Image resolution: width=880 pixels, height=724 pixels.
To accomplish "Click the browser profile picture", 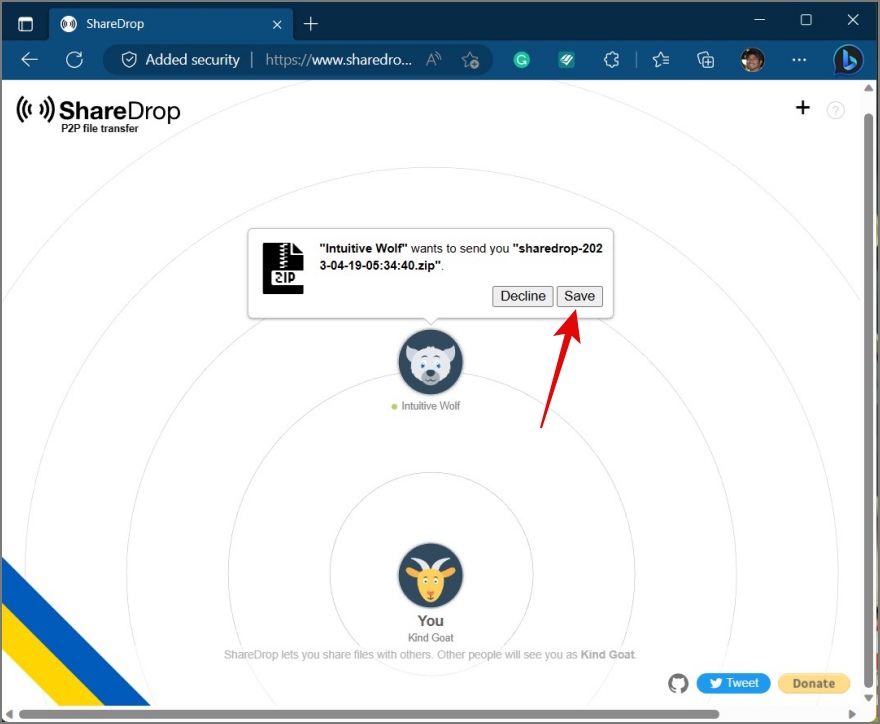I will [x=752, y=59].
